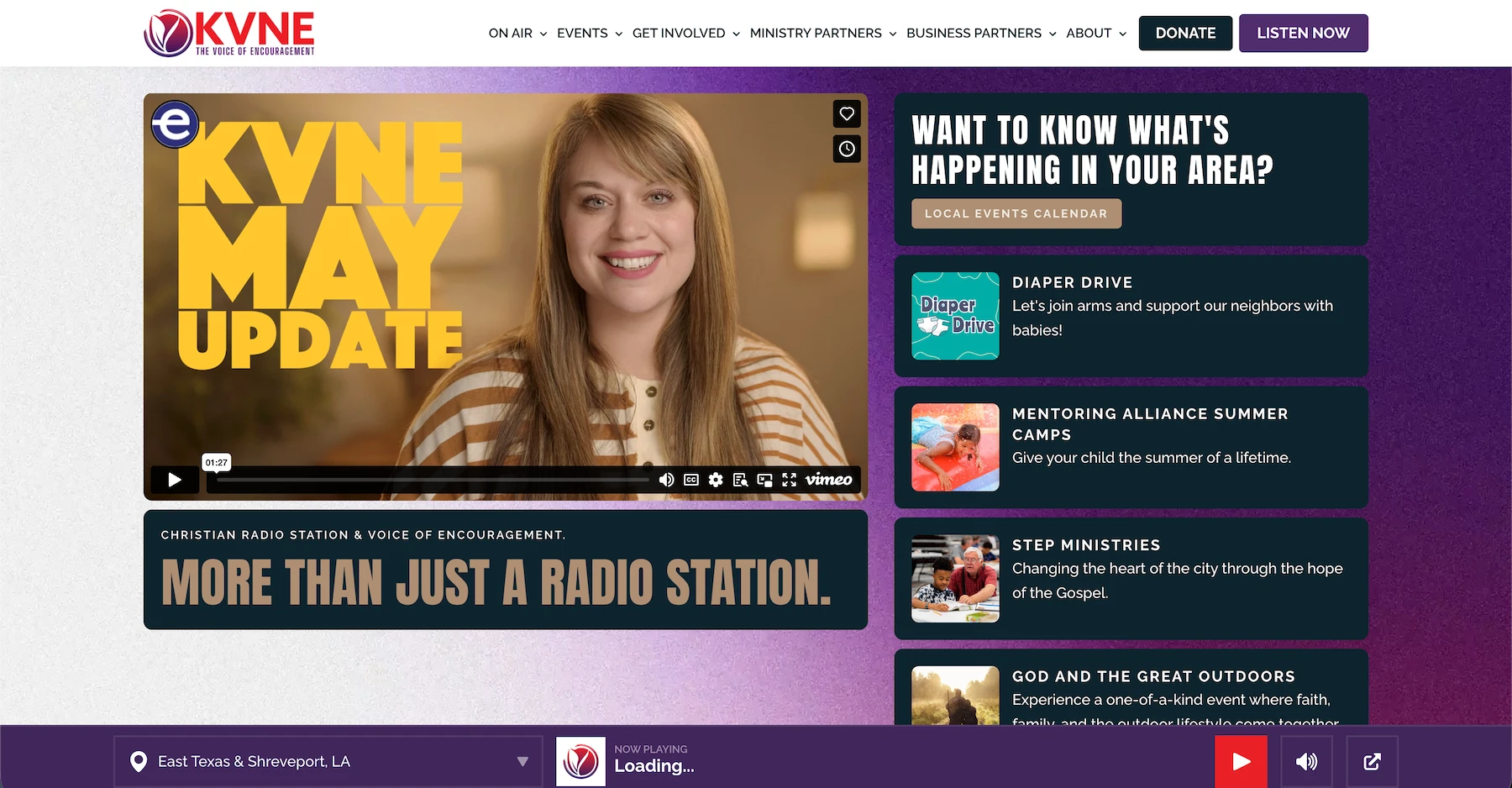The image size is (1512, 788).
Task: Click the station logo beside Now Playing
Action: 580,761
